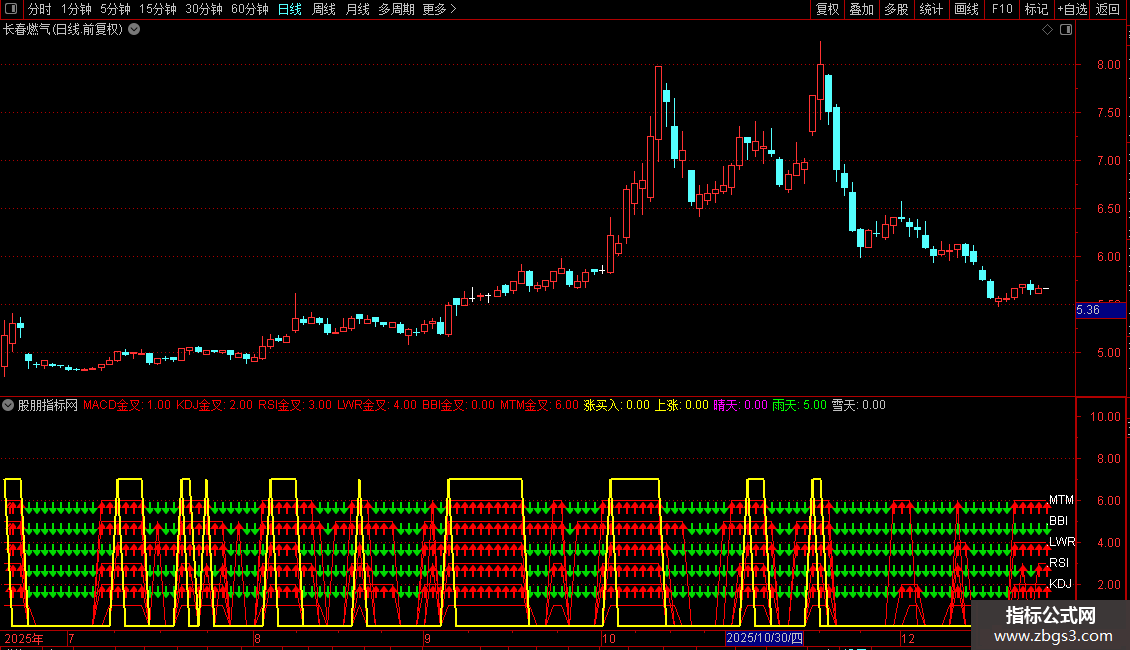Click month 8 on the date axis

coord(257,638)
